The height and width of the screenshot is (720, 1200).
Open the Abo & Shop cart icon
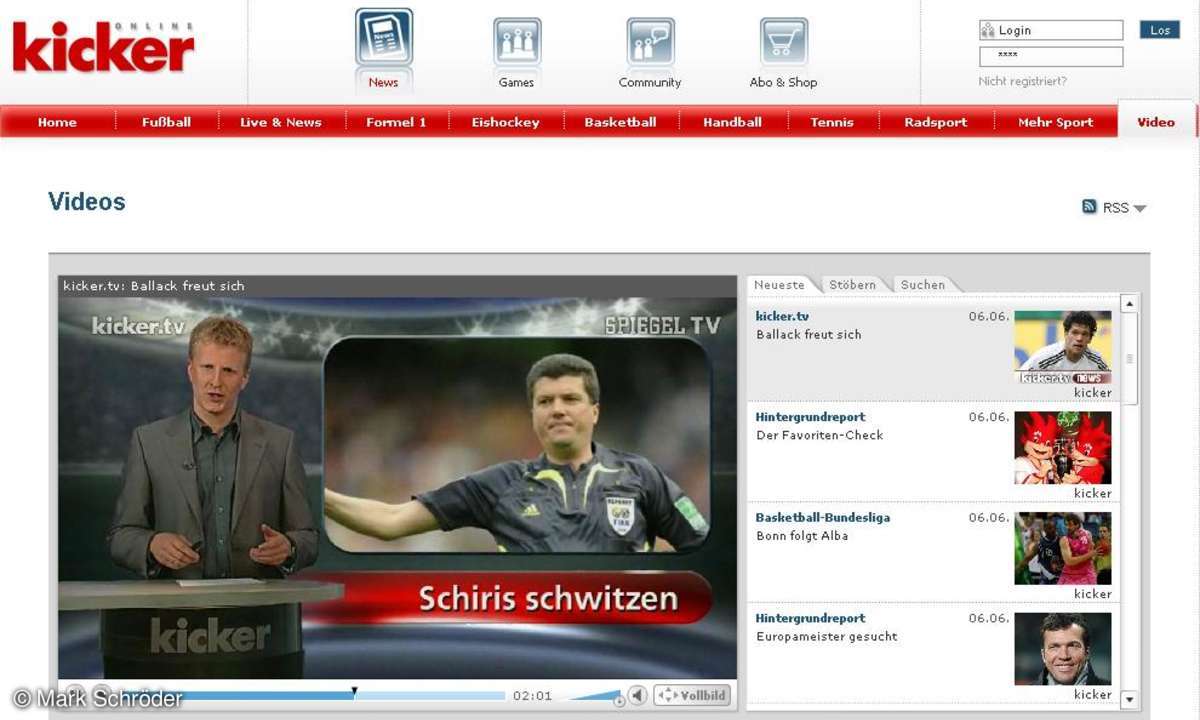(x=784, y=42)
